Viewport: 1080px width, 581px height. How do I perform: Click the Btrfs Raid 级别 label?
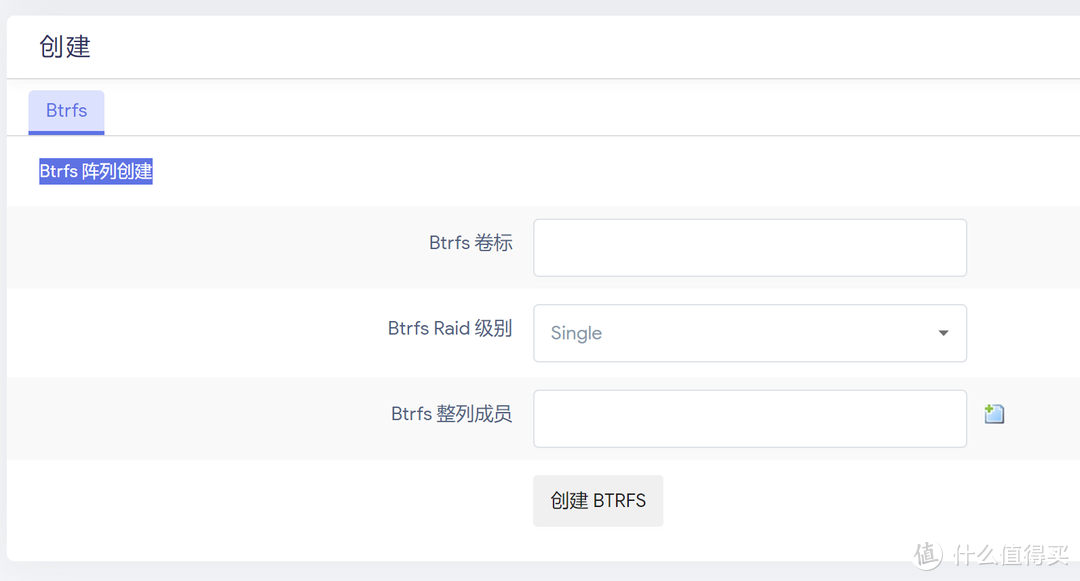click(x=450, y=327)
